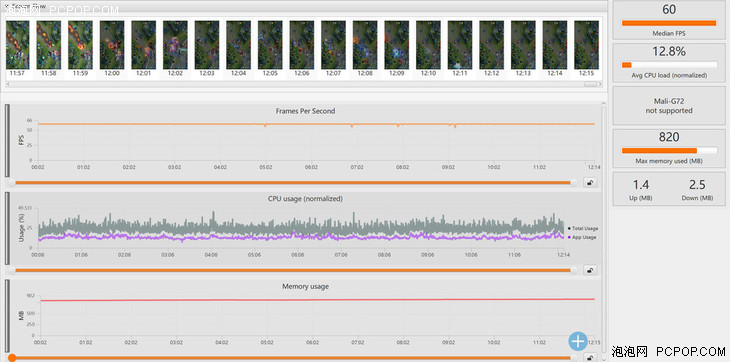Screen dimensions: 730x362
Task: Click the 2.5 Down (MB) value
Action: click(697, 185)
